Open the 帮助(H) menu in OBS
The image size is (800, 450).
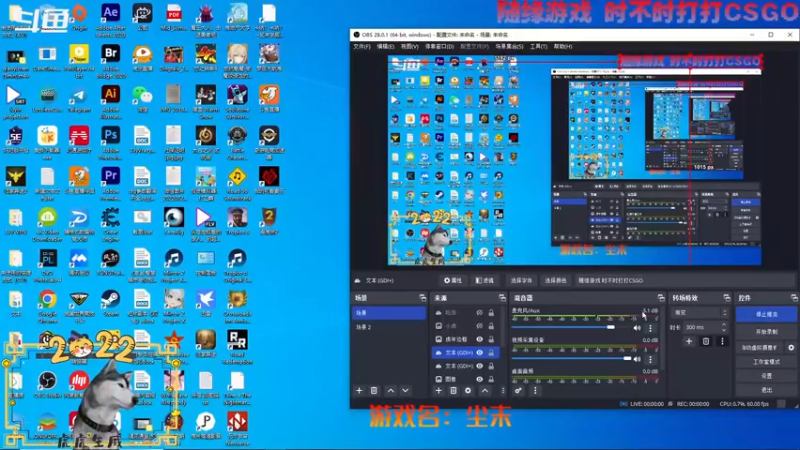[x=563, y=46]
